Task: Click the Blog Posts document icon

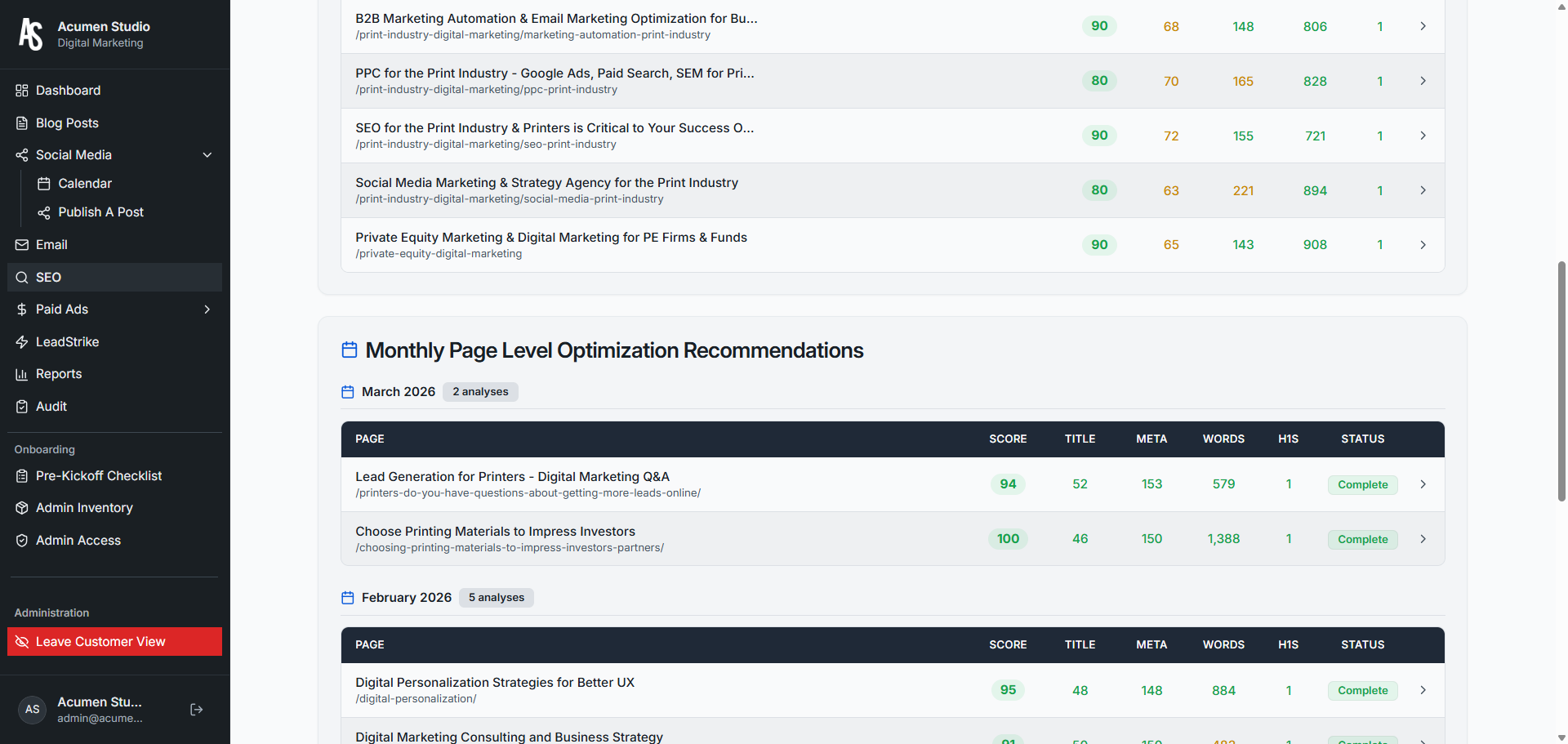Action: (22, 123)
